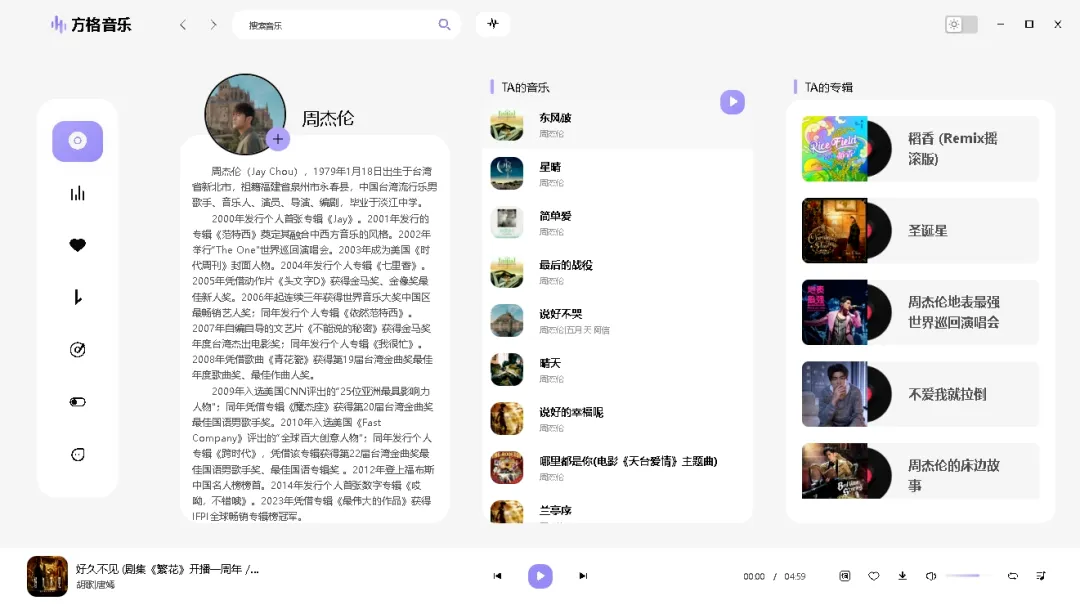Maximize the music player window
Screen dimensions: 1080x605
1029,24
